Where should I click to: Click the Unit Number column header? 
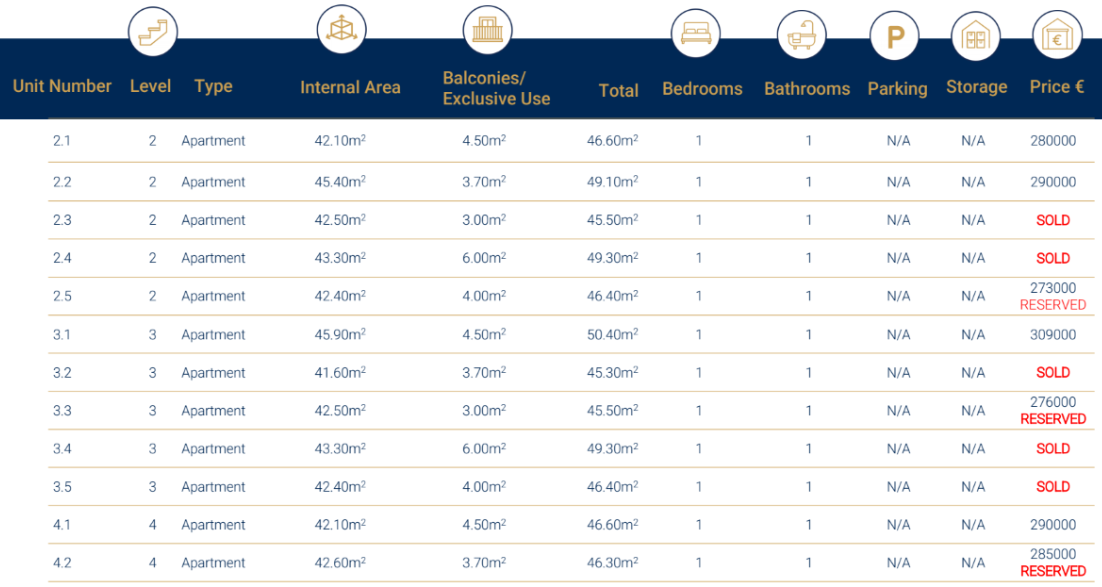coord(62,86)
